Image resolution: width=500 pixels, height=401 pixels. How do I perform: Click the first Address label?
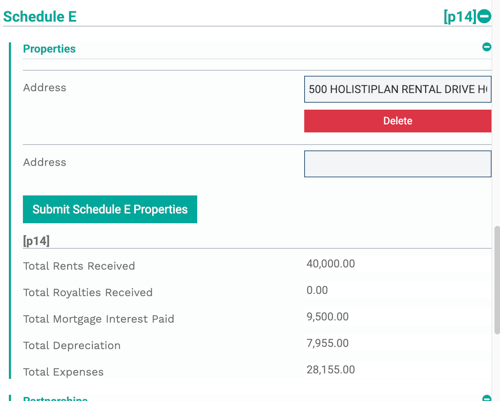tap(45, 88)
